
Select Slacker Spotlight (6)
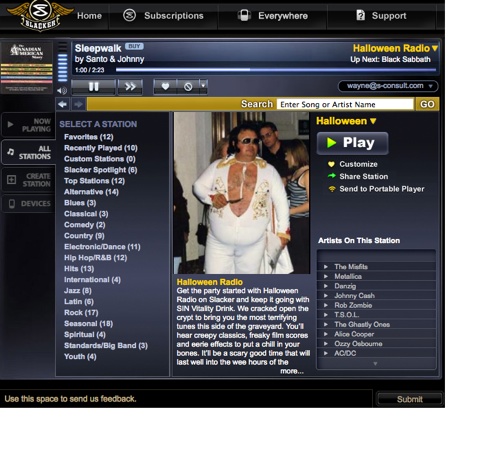tap(101, 170)
